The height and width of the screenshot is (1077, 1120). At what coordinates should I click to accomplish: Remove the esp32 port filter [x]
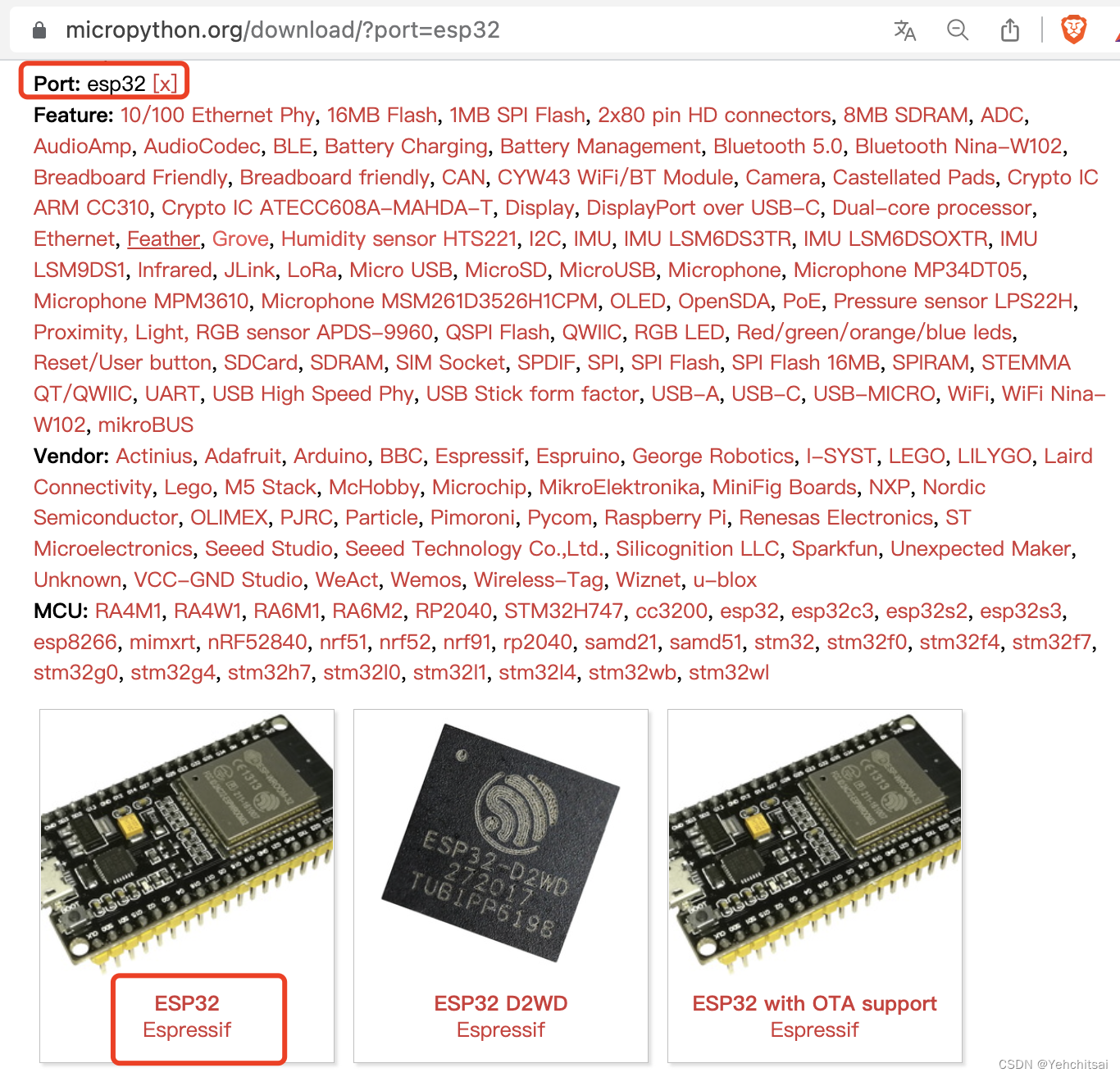click(x=165, y=84)
